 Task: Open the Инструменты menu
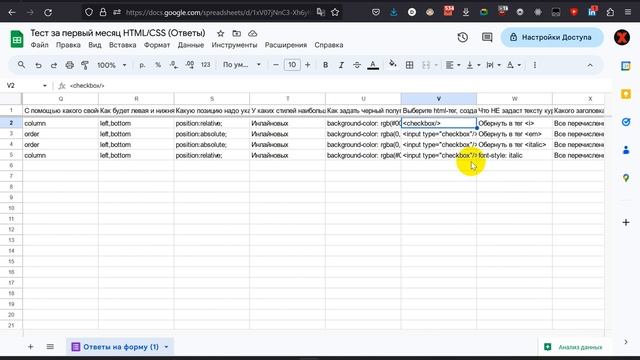[234, 45]
